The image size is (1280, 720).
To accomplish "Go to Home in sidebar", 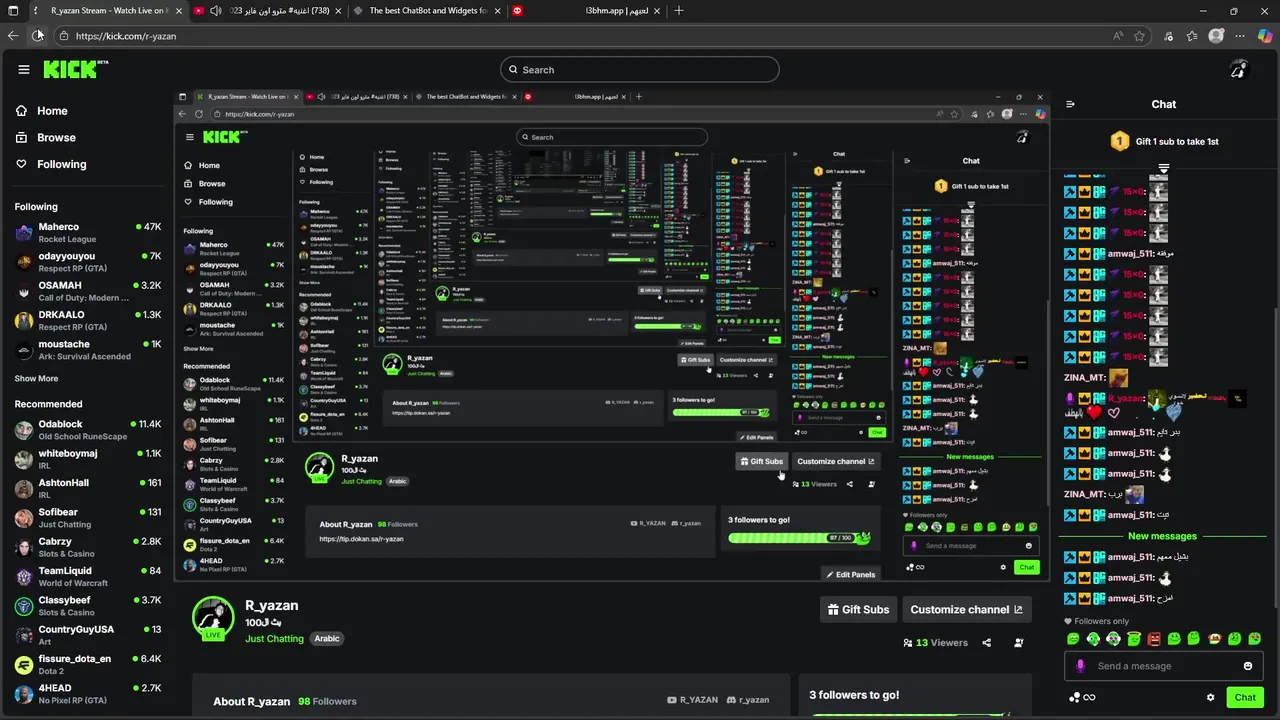I will pos(42,111).
